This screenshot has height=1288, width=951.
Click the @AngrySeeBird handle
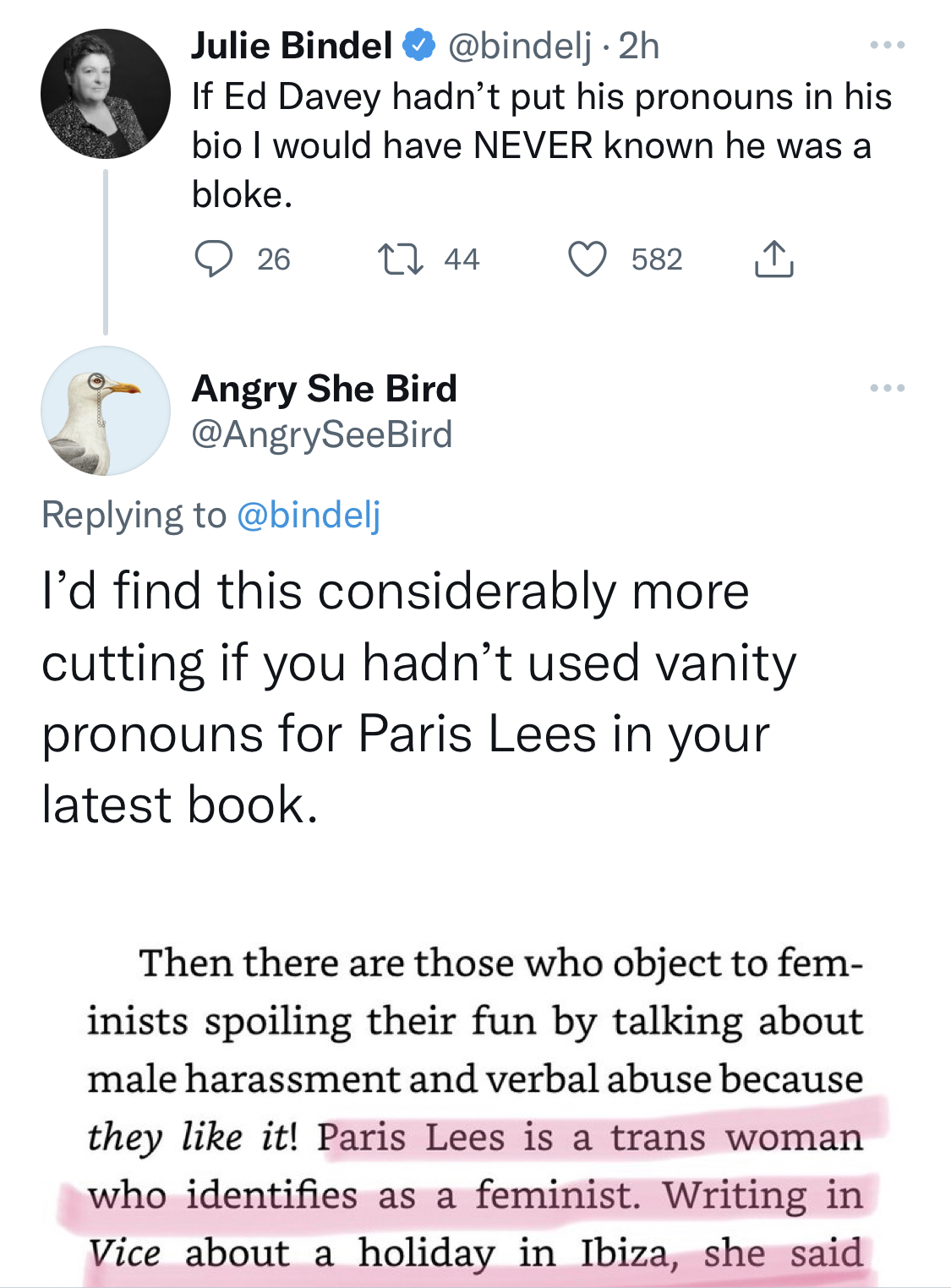tap(322, 434)
